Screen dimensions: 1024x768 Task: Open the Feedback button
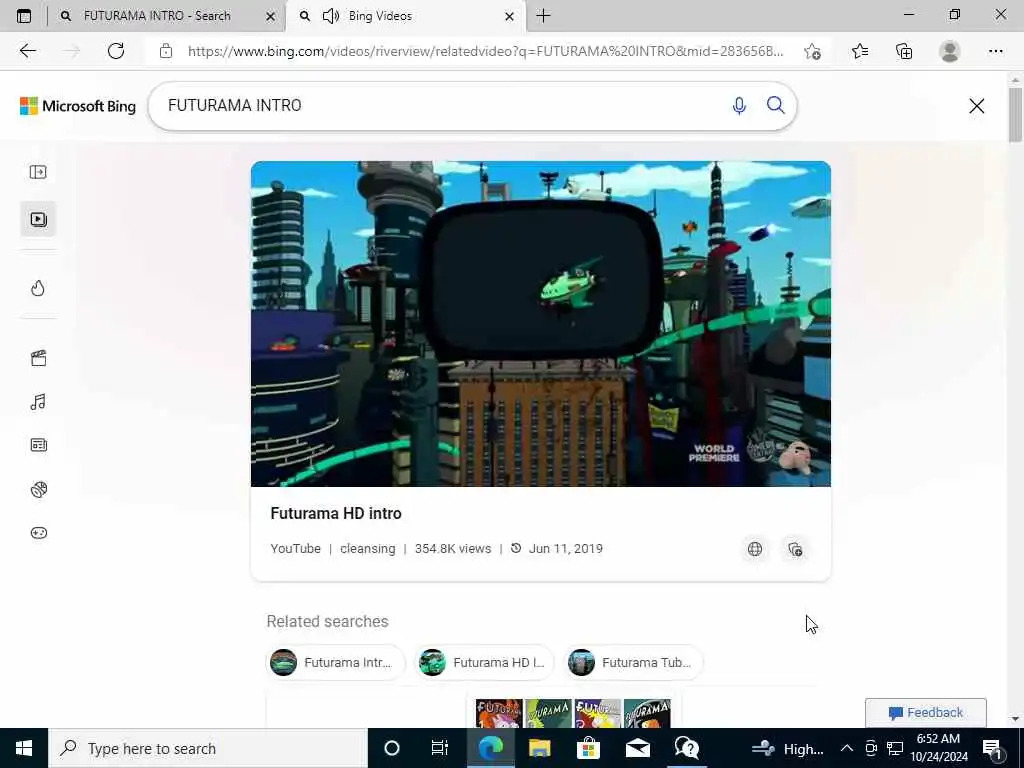click(x=925, y=712)
